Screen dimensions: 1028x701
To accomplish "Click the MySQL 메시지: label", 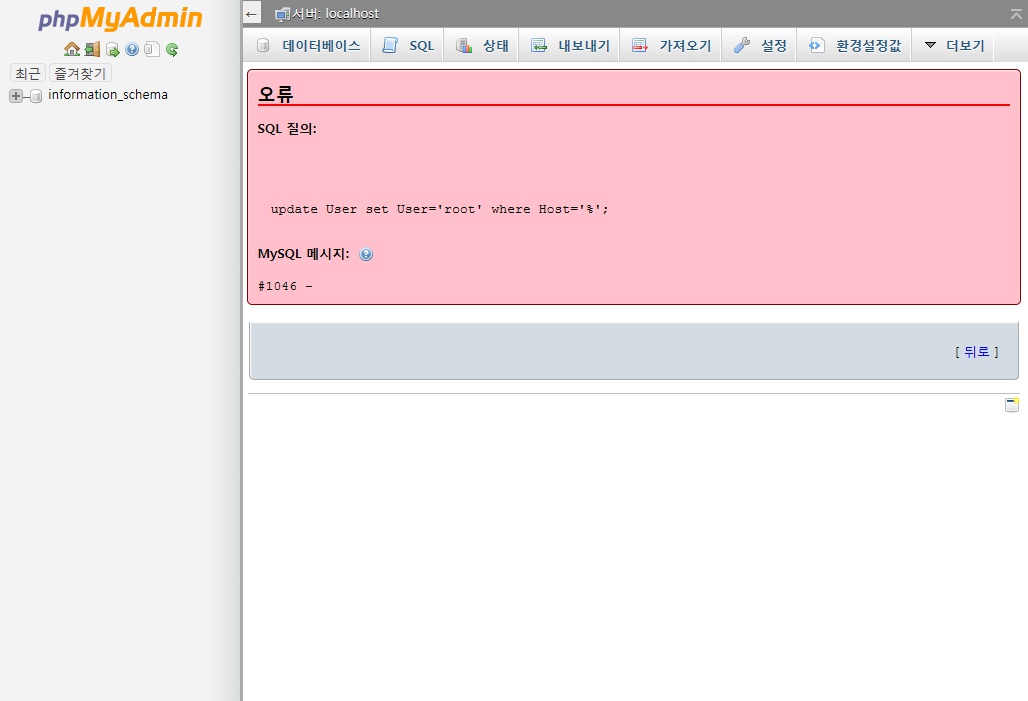I will (304, 254).
